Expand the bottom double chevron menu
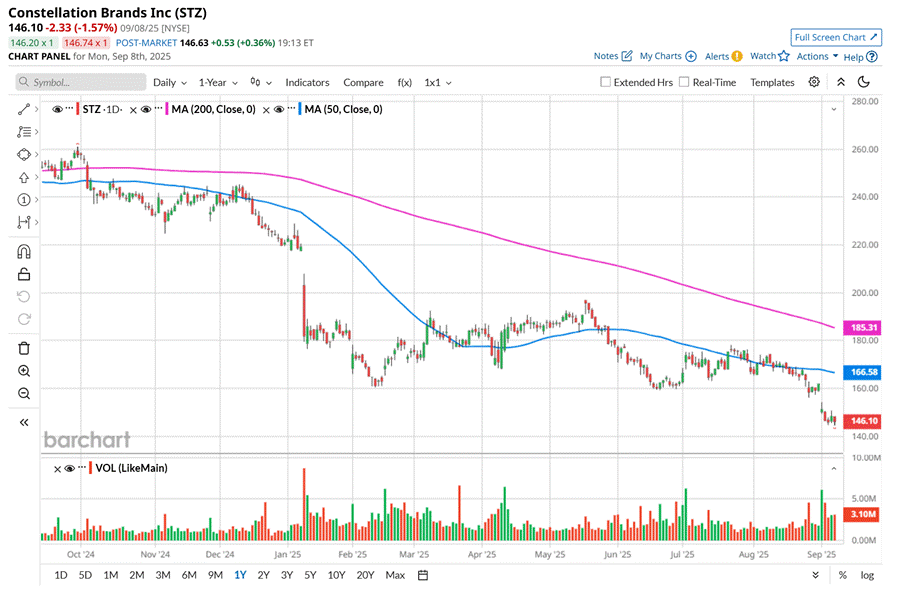Image resolution: width=902 pixels, height=591 pixels. click(815, 575)
